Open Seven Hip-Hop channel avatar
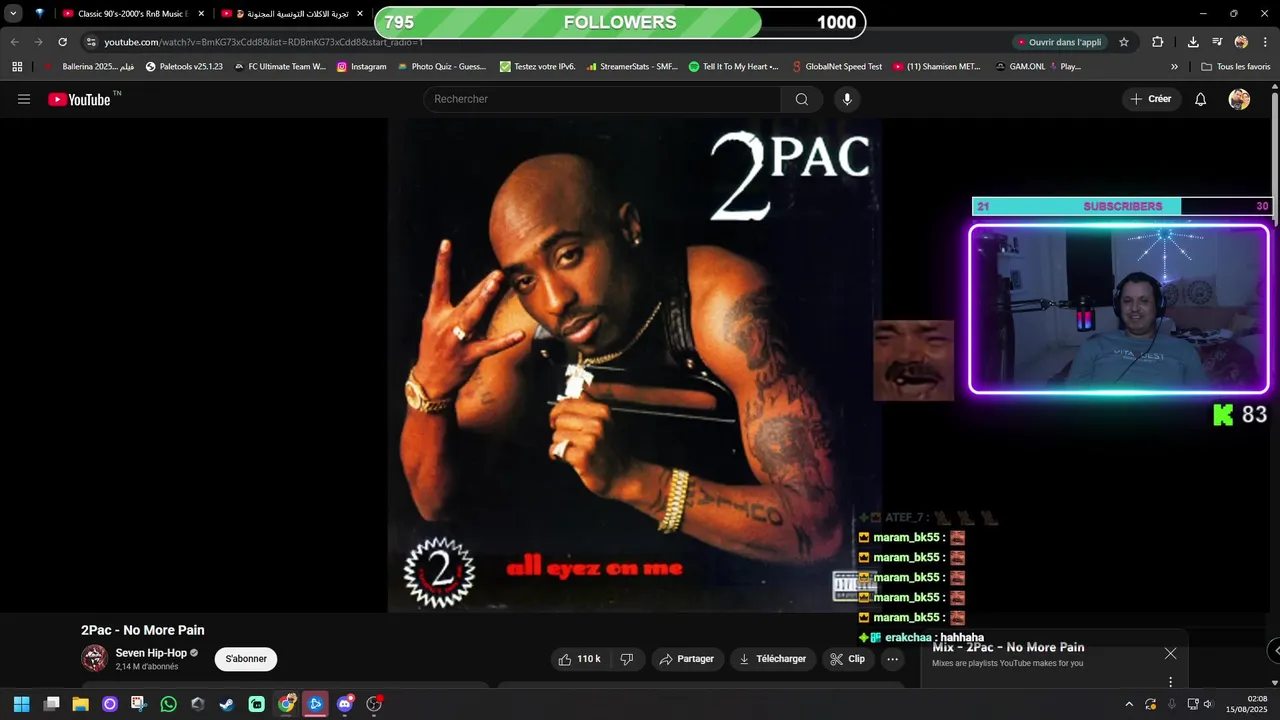The height and width of the screenshot is (720, 1280). 95,658
